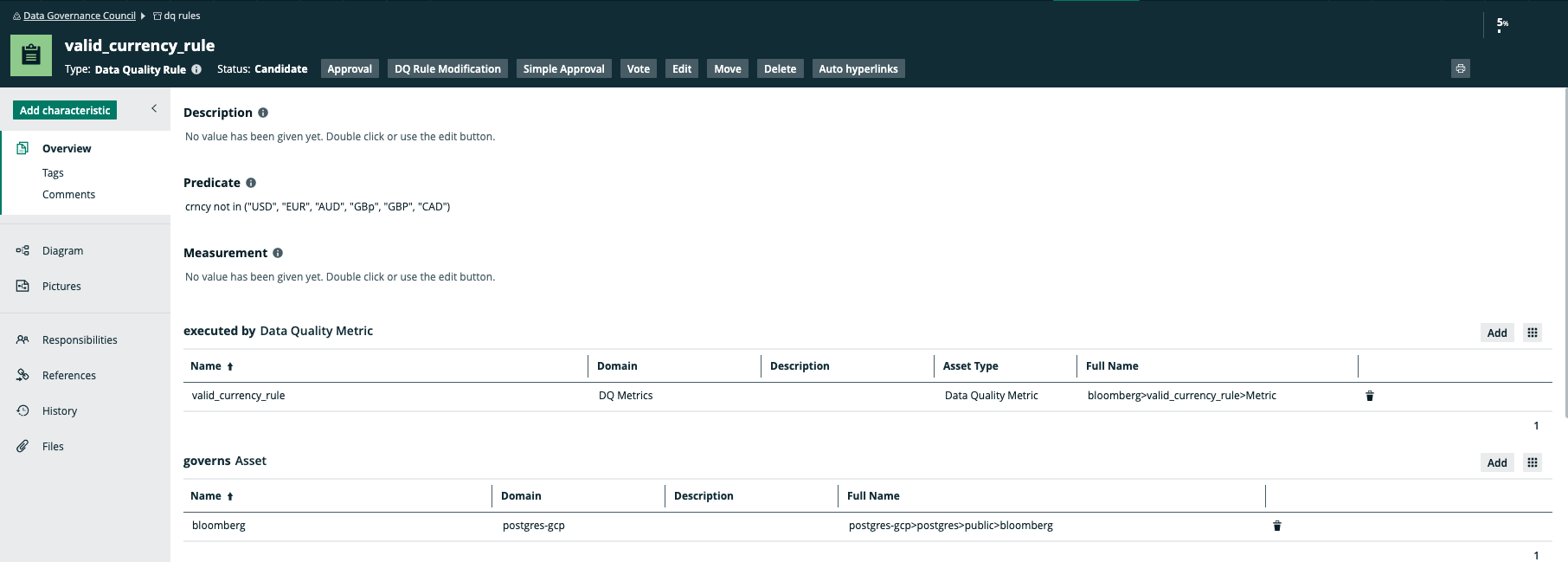Click the References sidebar icon

[x=22, y=375]
